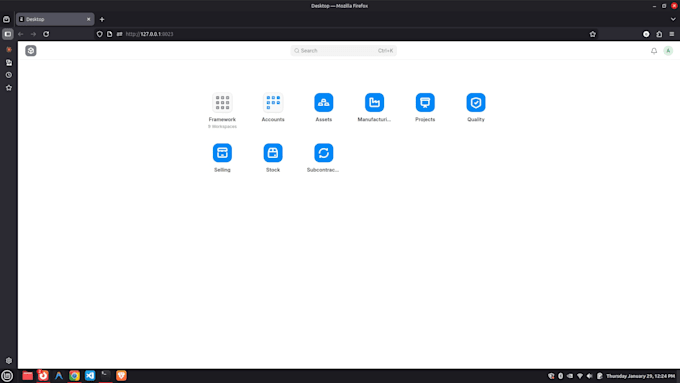Viewport: 680px width, 383px height.
Task: Reload the current page
Action: point(46,34)
